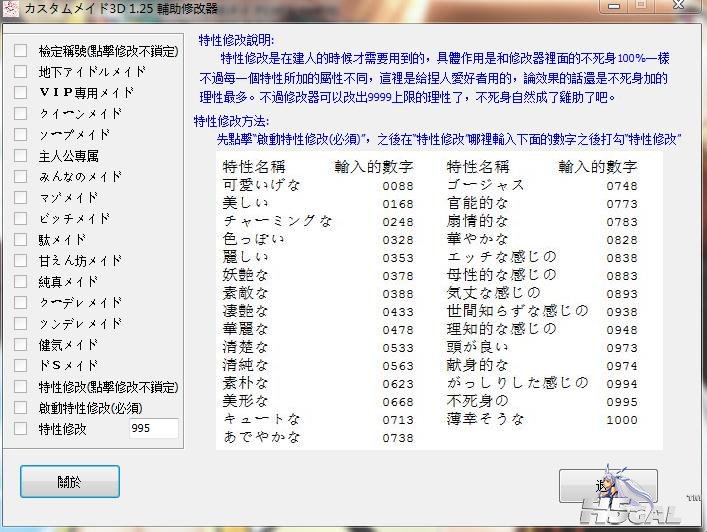
Task: Click the 0088 number value
Action: (398, 186)
